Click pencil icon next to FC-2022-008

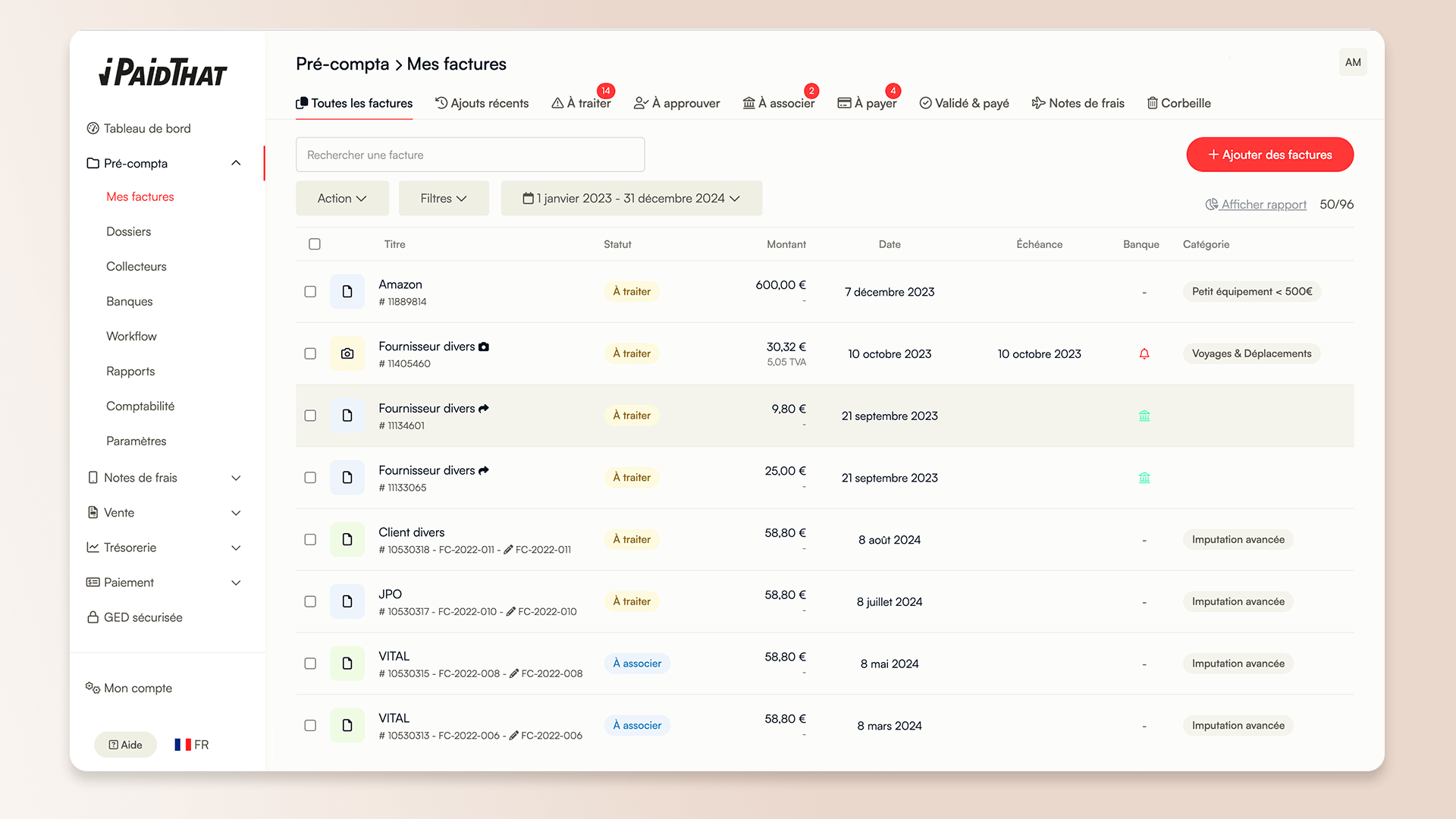tap(514, 673)
